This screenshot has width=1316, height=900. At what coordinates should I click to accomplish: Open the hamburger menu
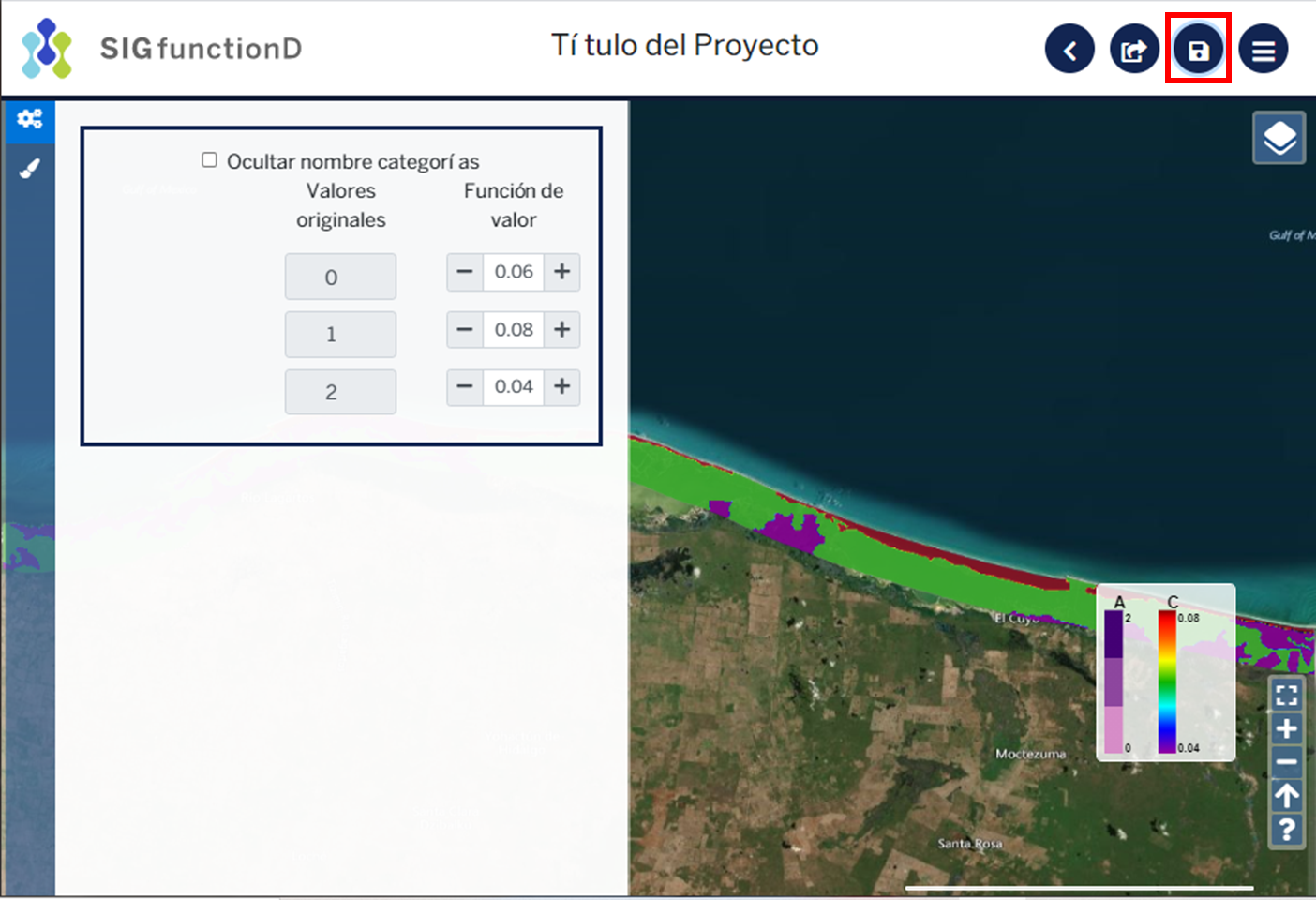tap(1263, 49)
